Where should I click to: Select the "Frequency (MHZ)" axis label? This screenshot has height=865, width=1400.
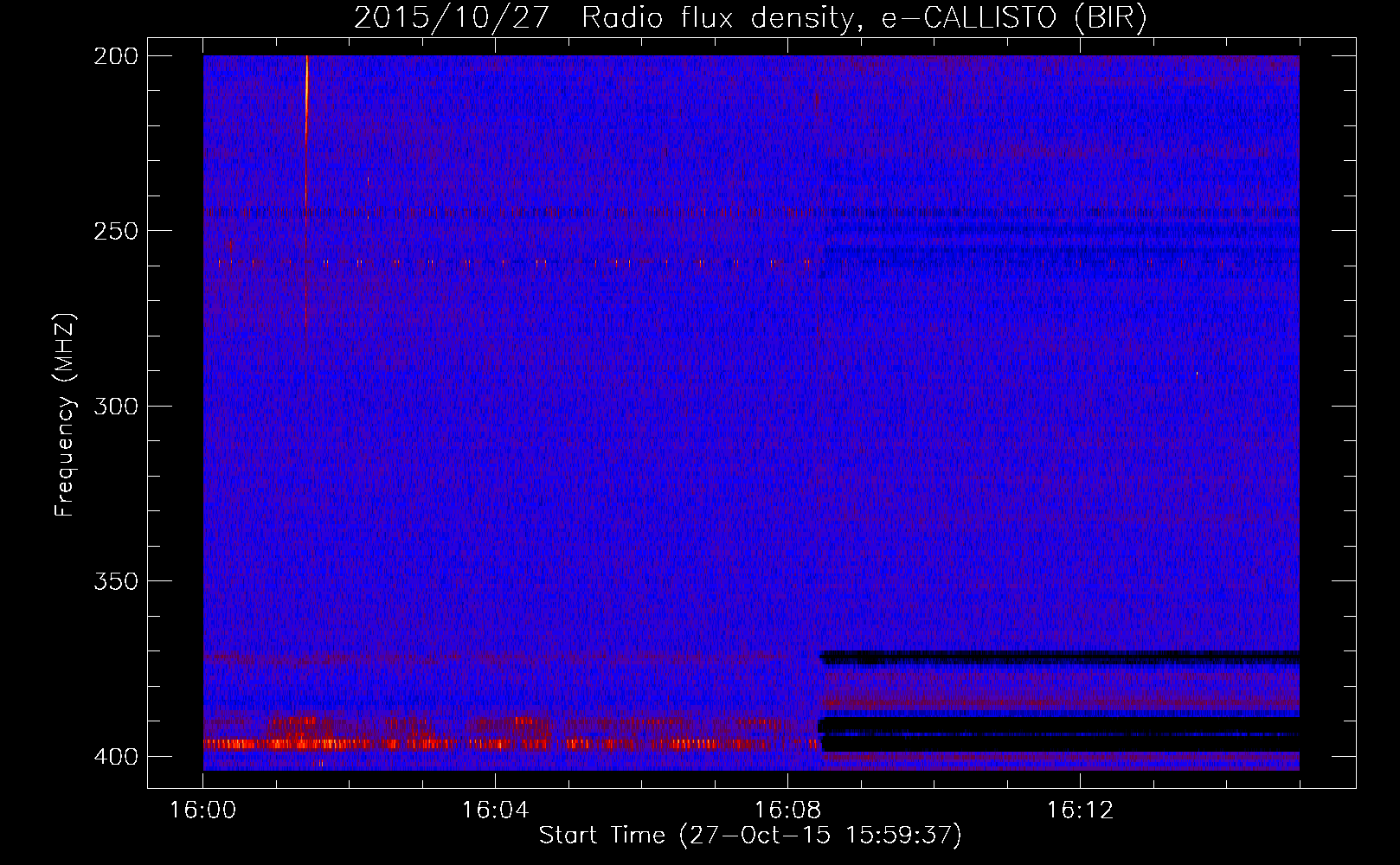[65, 414]
